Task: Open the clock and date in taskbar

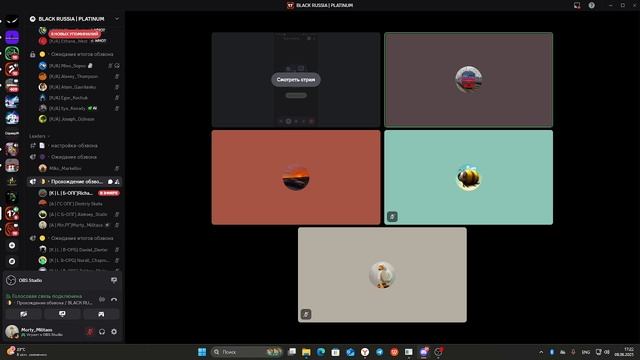Action: tap(624, 352)
